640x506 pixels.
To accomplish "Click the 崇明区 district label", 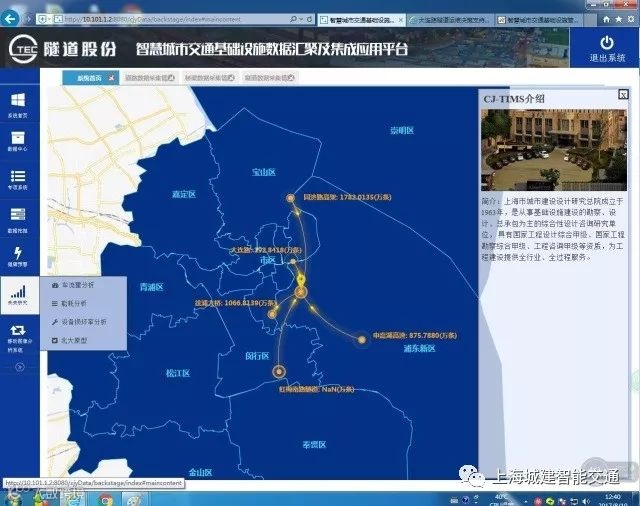I will click(x=402, y=130).
